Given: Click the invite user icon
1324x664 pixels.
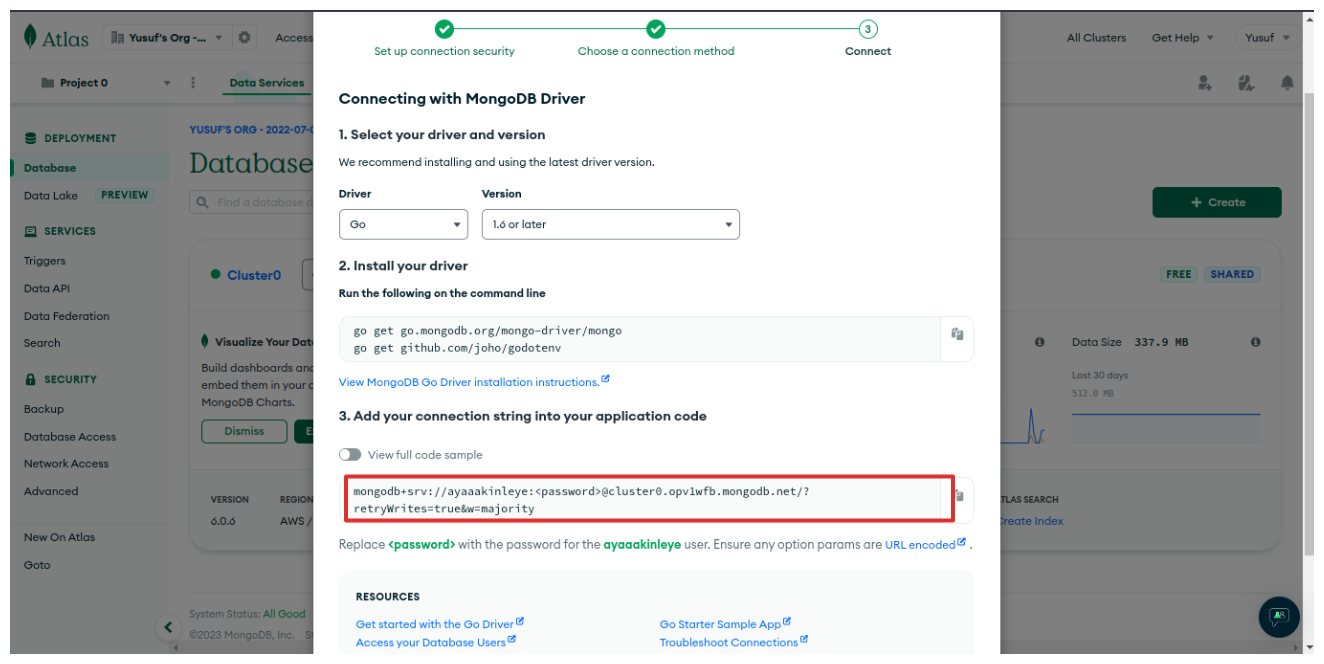Looking at the screenshot, I should [1206, 83].
